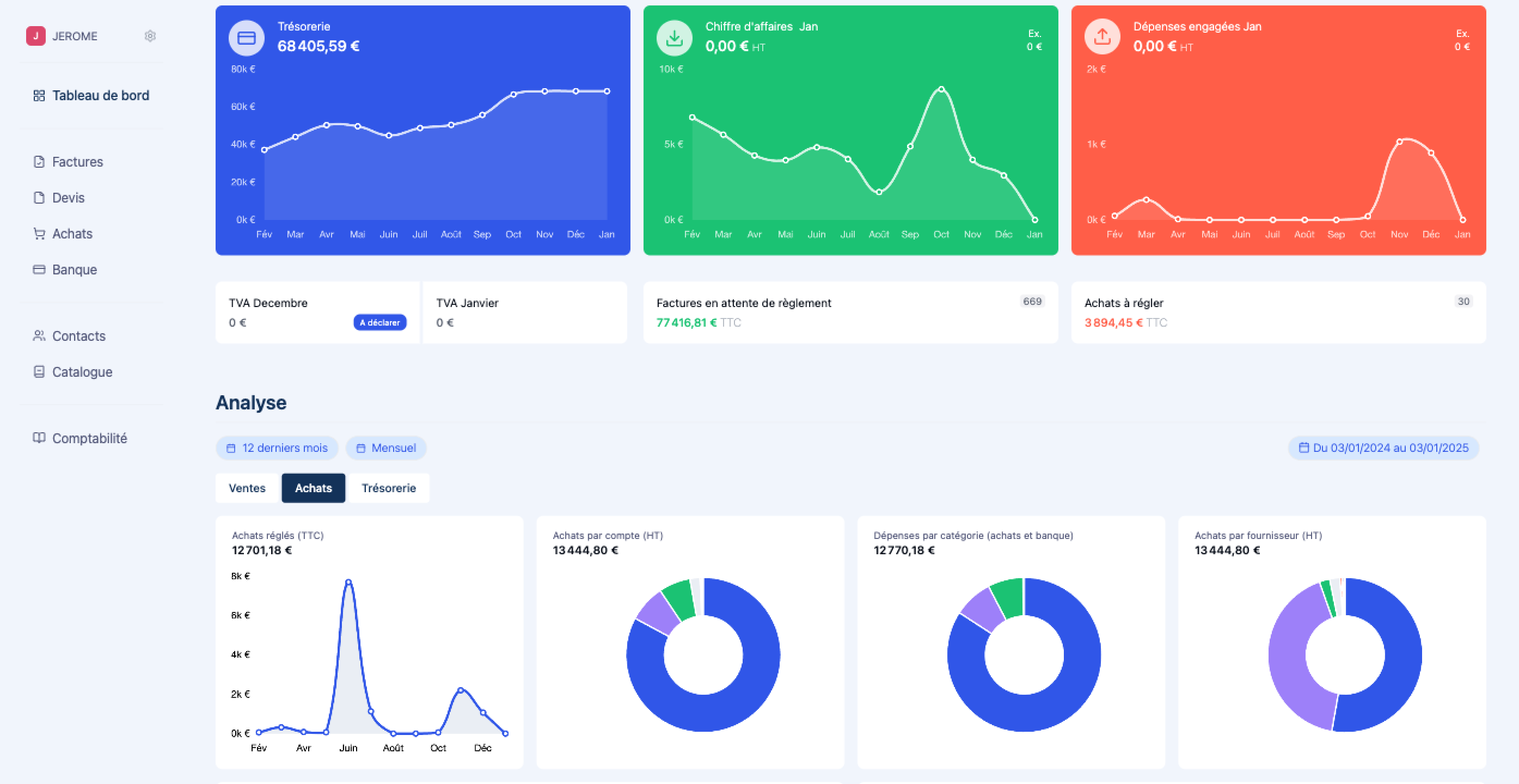This screenshot has width=1519, height=784.
Task: Open the Mensuel granularity dropdown
Action: tap(386, 448)
